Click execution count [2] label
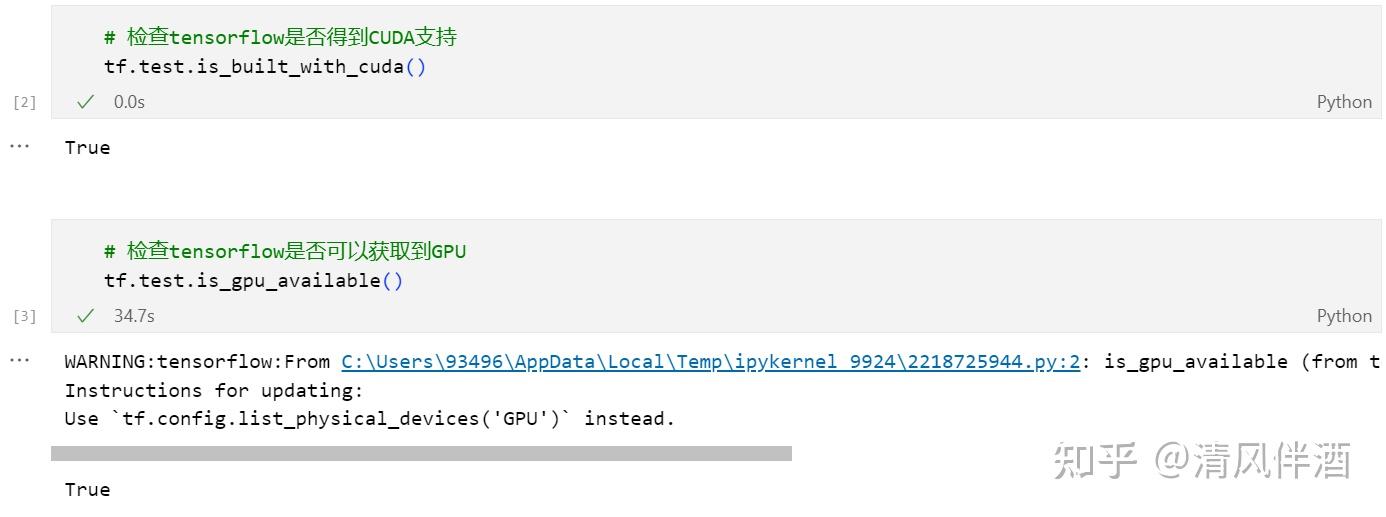This screenshot has width=1386, height=517. pyautogui.click(x=24, y=102)
